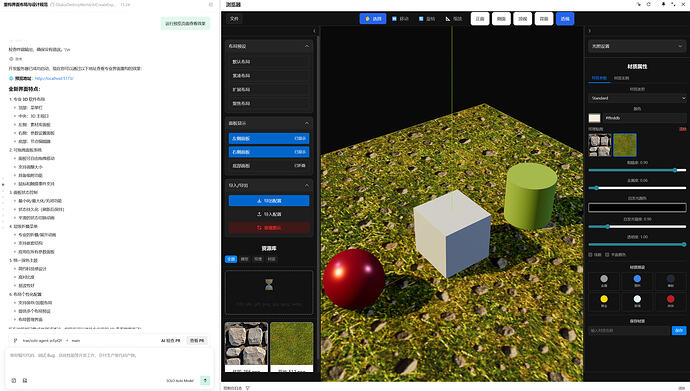
Task: Select the blue perspective view button
Action: pyautogui.click(x=565, y=19)
